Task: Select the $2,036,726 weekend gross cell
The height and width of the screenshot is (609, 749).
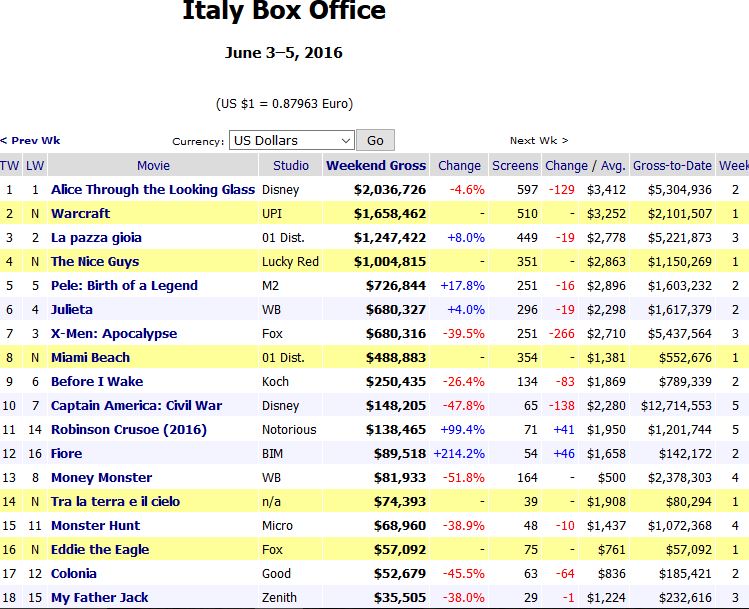Action: [390, 190]
